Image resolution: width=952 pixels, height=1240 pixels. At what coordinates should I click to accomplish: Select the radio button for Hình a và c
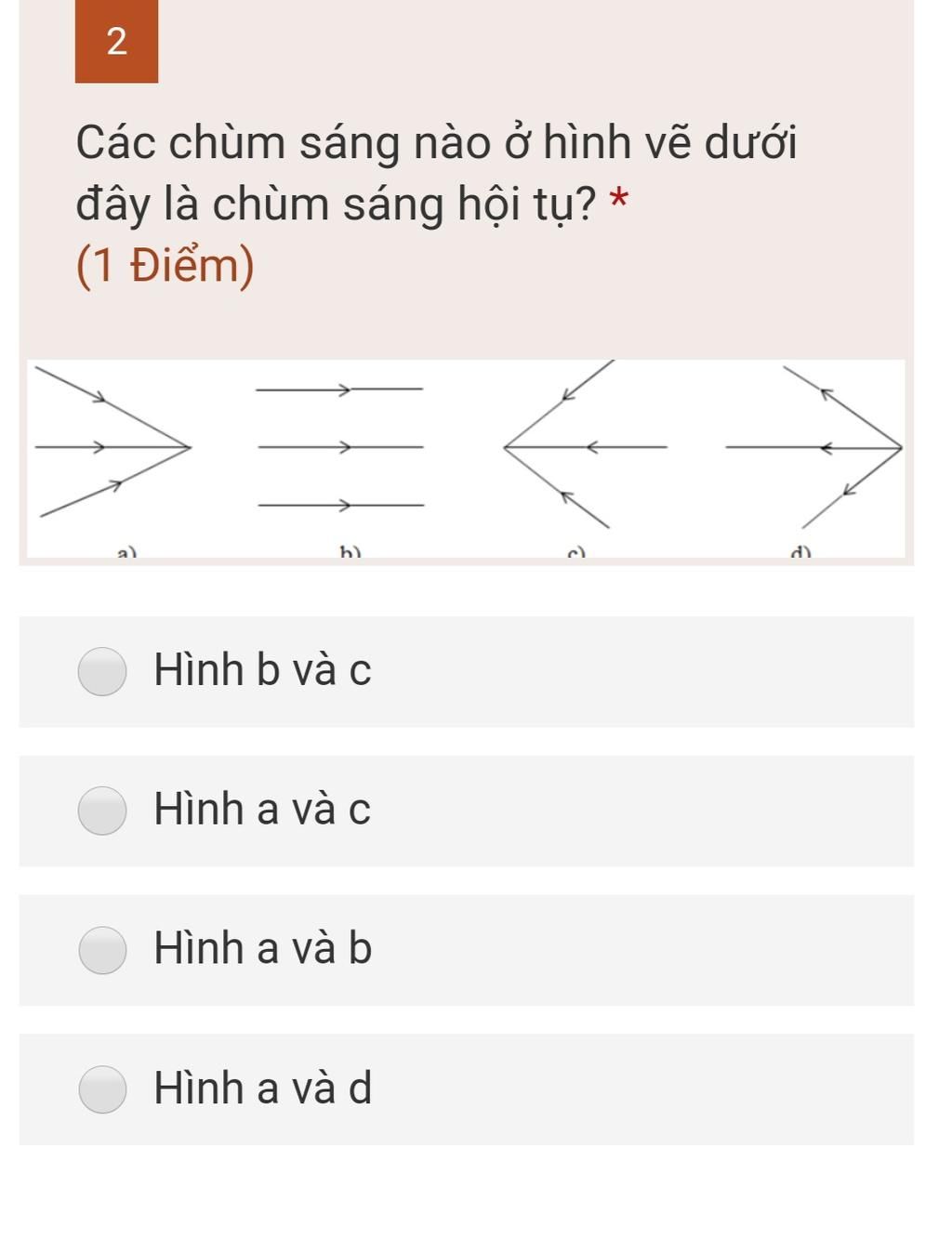tap(102, 811)
